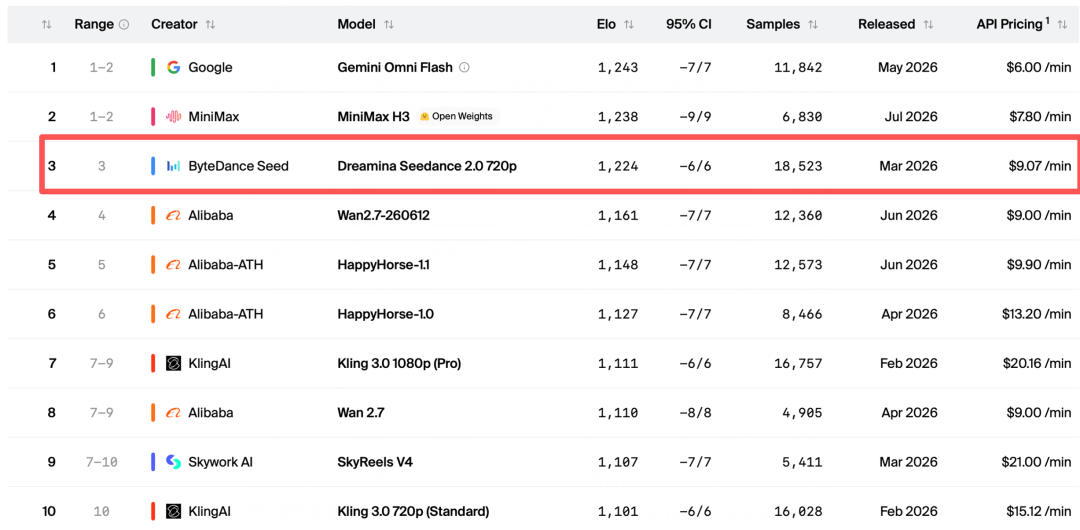The height and width of the screenshot is (530, 1080).
Task: Select the SkyReels V4 model name
Action: tap(375, 462)
